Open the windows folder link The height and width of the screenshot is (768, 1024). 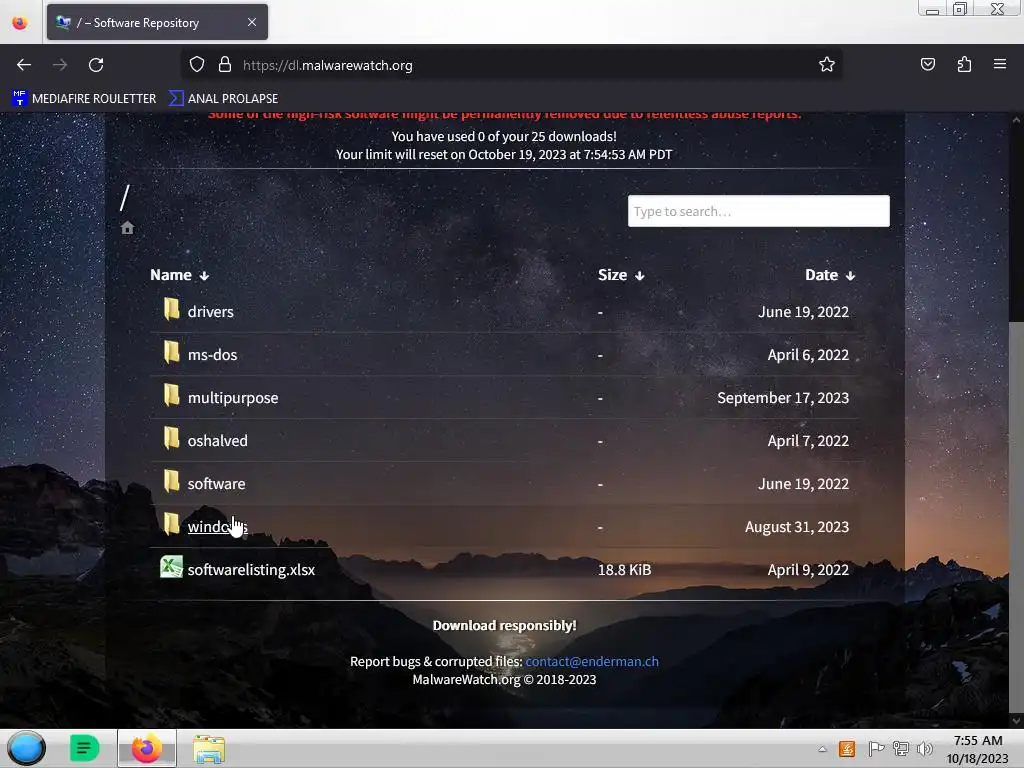(x=217, y=527)
